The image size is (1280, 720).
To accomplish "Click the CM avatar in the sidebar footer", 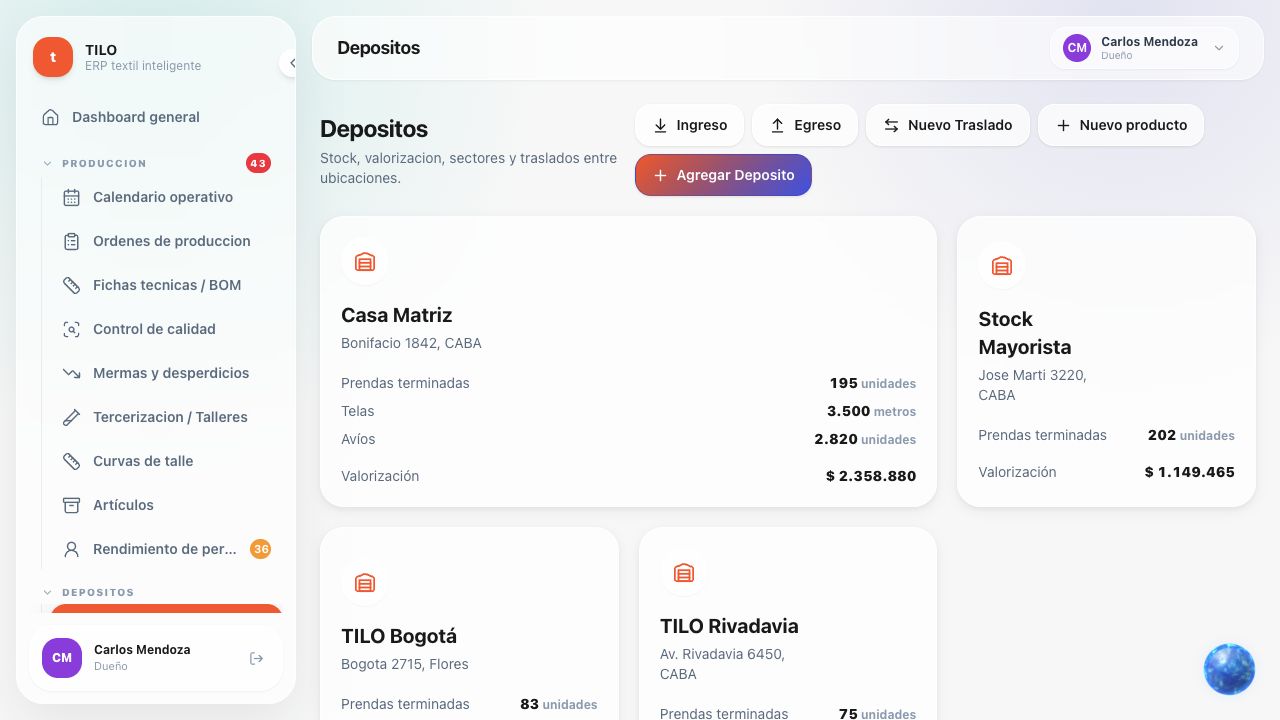I will (x=62, y=658).
